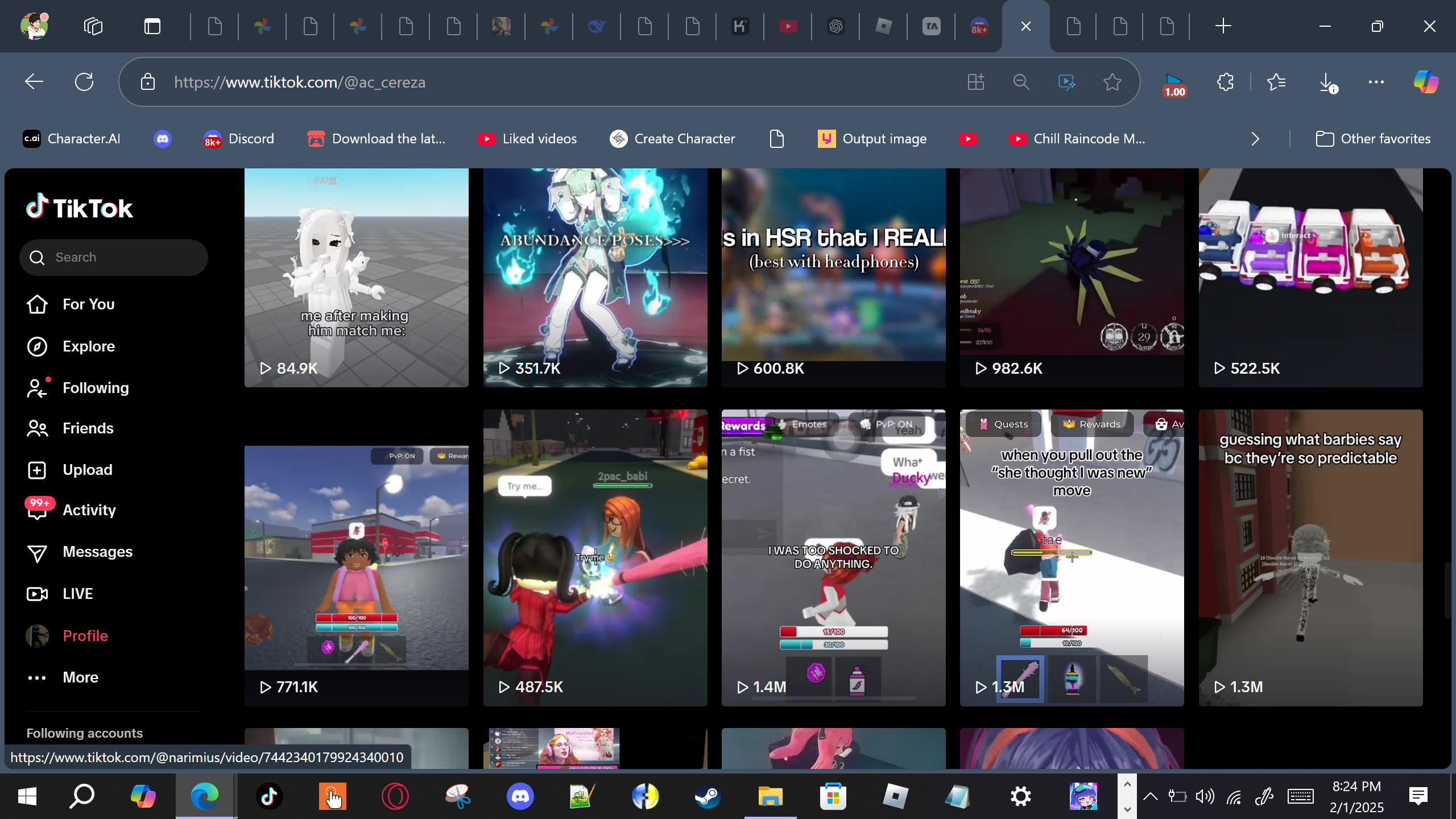Open video with 982.6K views

(x=1072, y=278)
